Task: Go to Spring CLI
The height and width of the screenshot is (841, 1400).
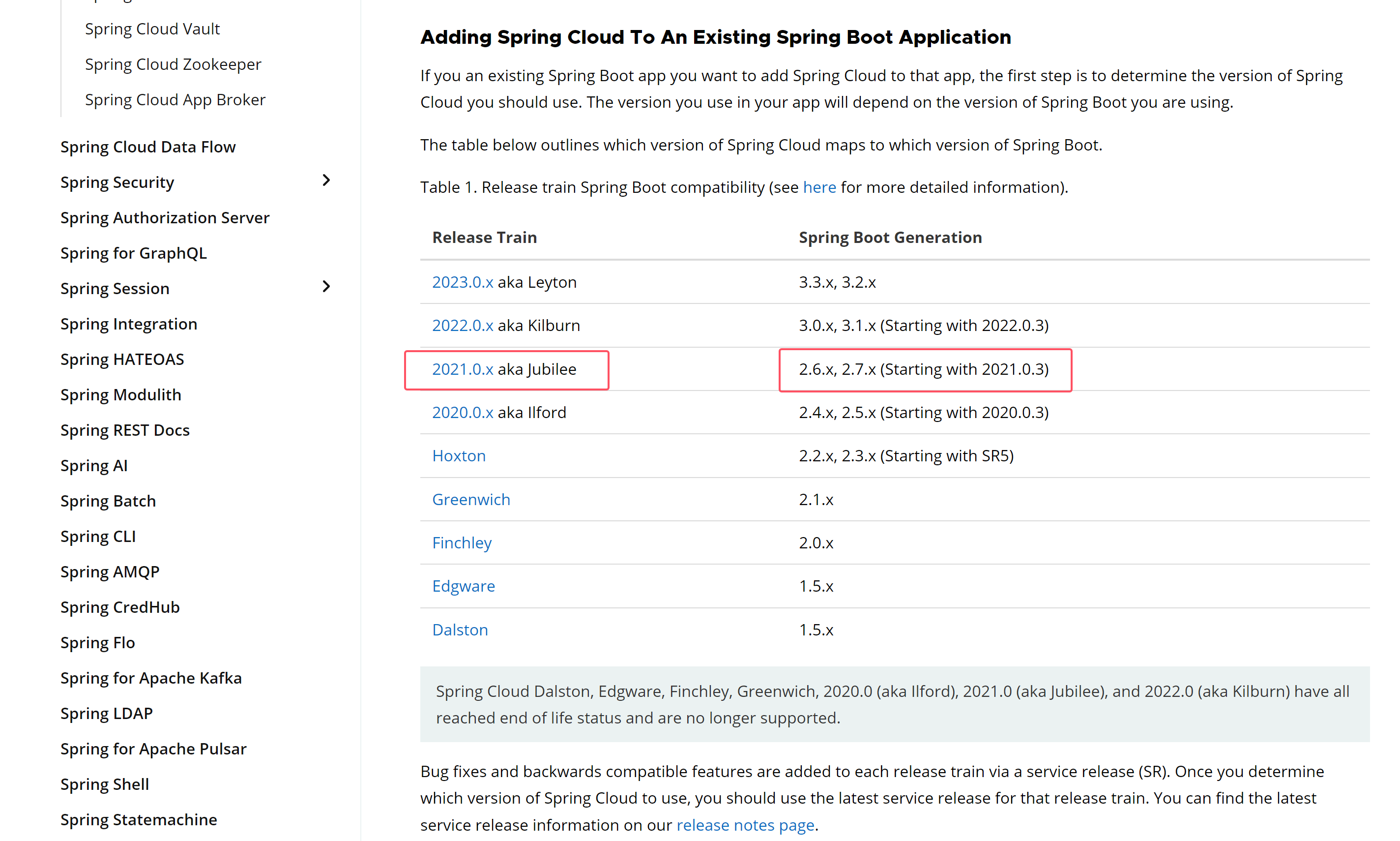Action: pyautogui.click(x=98, y=537)
